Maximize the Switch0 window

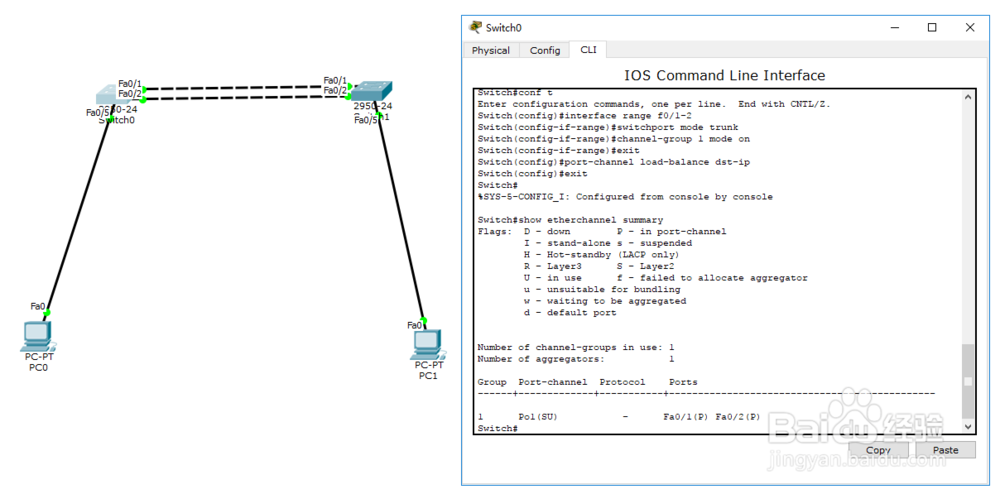point(932,27)
